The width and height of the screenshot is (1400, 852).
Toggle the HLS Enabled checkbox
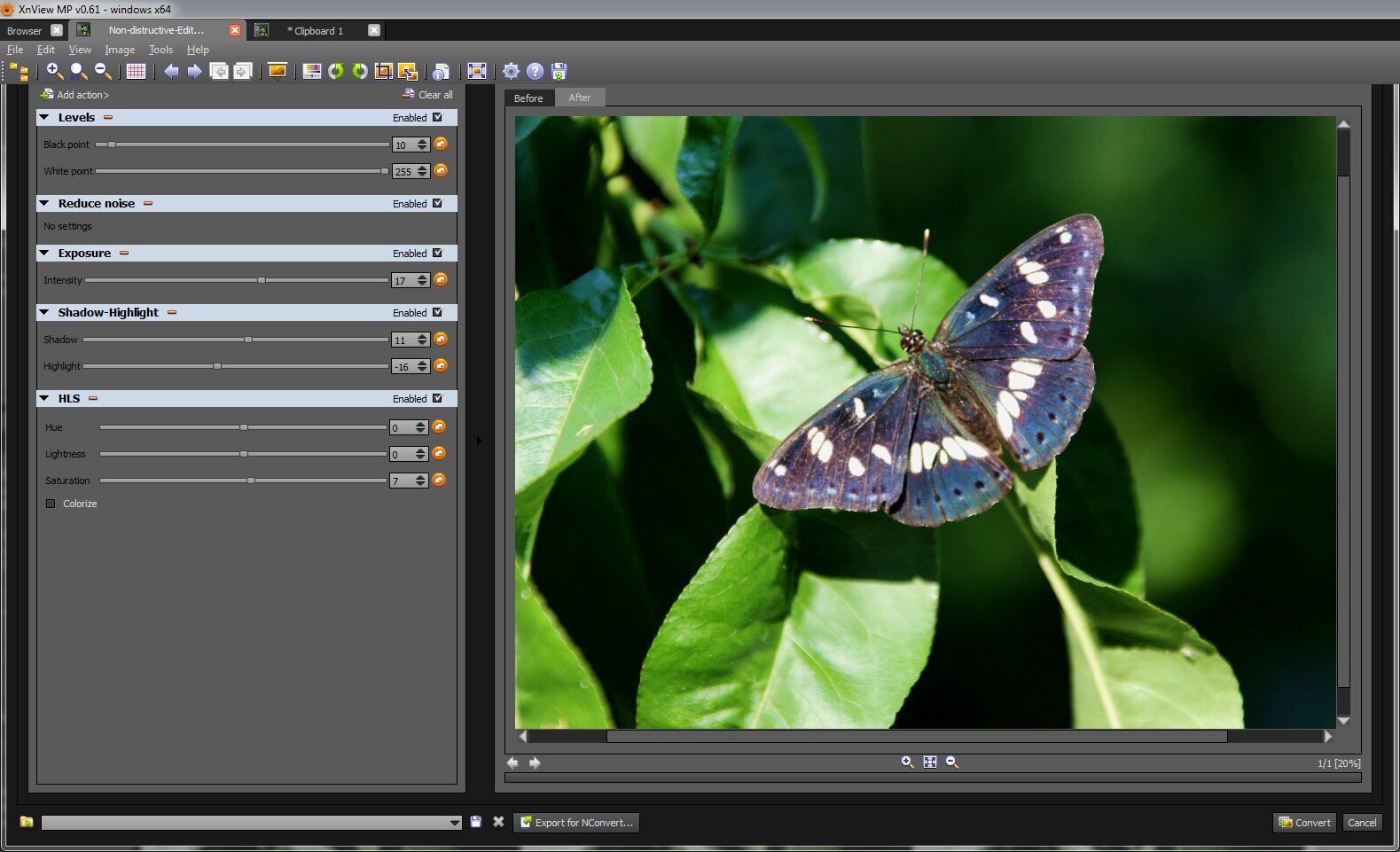437,398
